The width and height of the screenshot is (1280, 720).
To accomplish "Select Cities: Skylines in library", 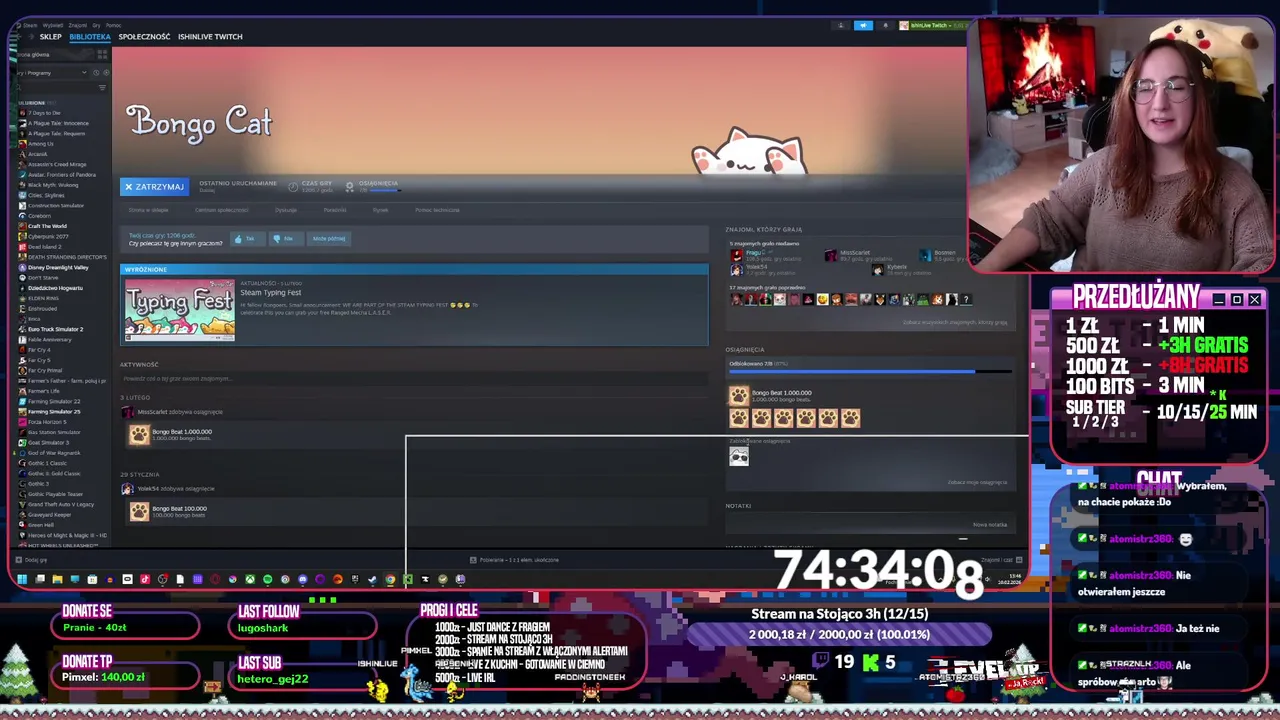I will [x=48, y=195].
